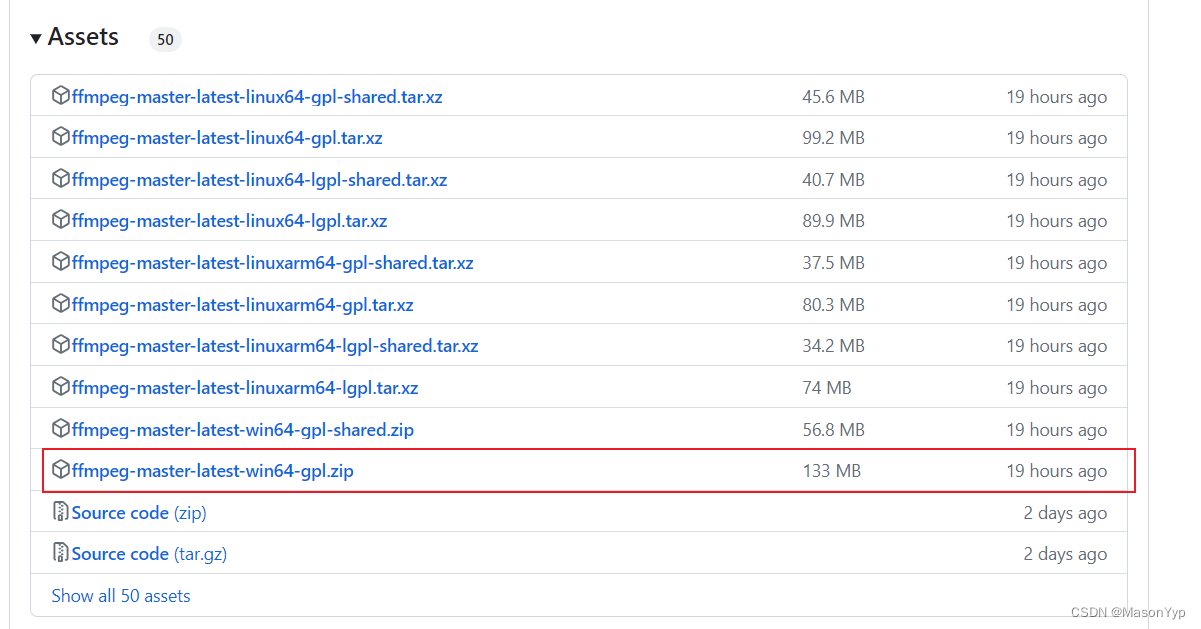
Task: Click the package icon beside linux64-gpl.tar.xz
Action: pos(61,137)
